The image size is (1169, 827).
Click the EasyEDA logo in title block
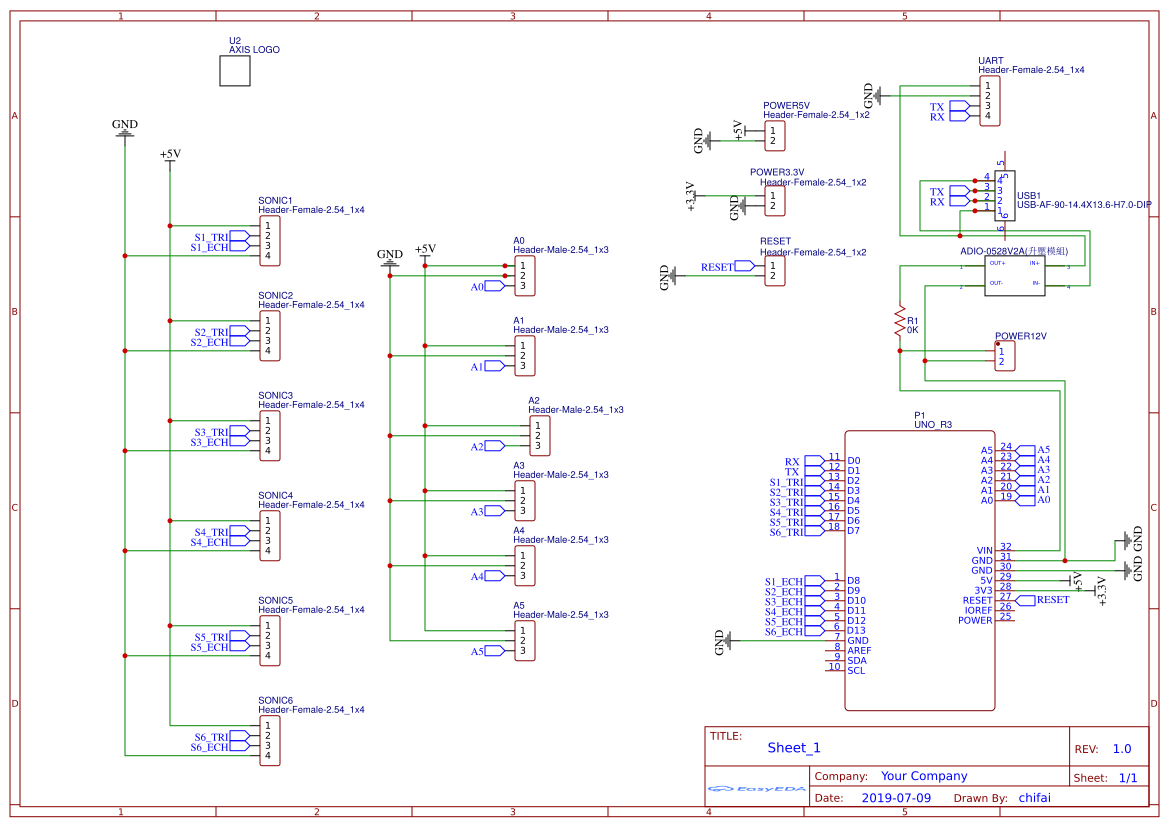pos(755,789)
